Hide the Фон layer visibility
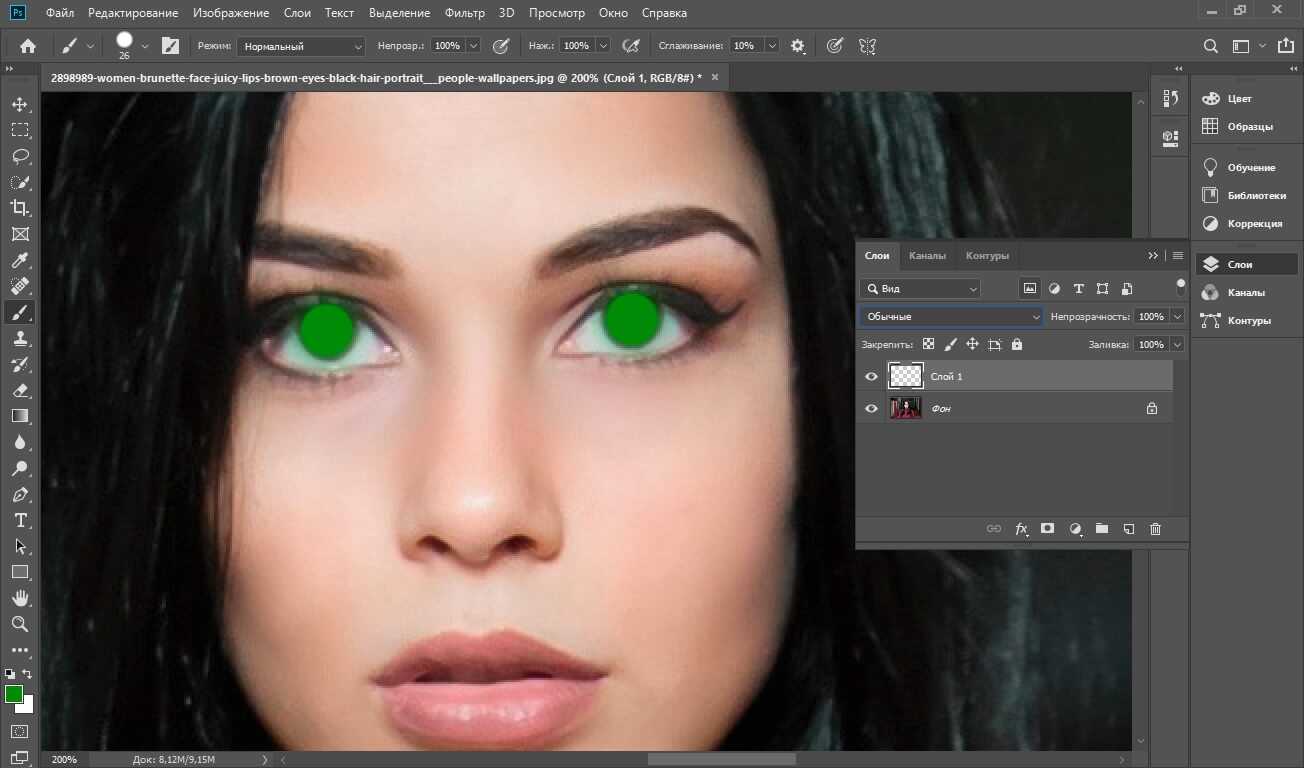Viewport: 1304px width, 768px height. coord(871,409)
